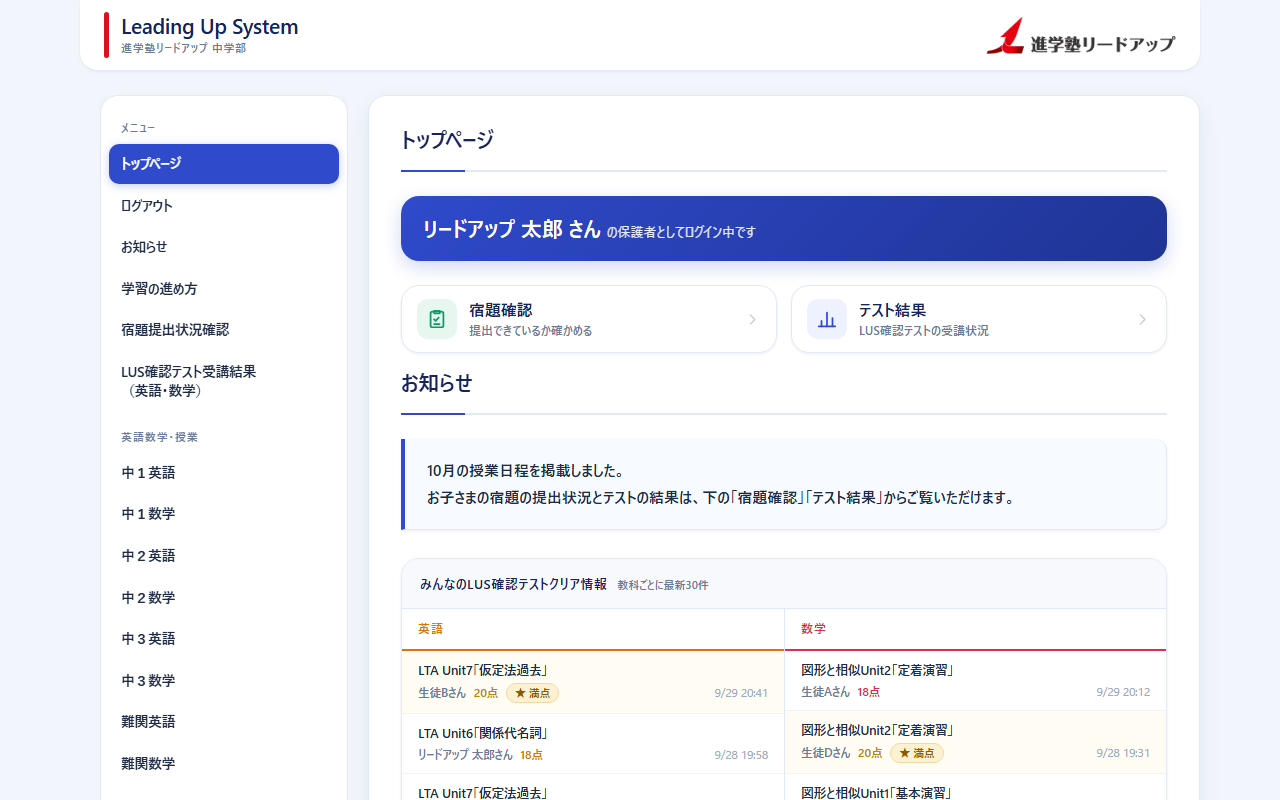
Task: Open 中２数学 class page
Action: tap(224, 598)
